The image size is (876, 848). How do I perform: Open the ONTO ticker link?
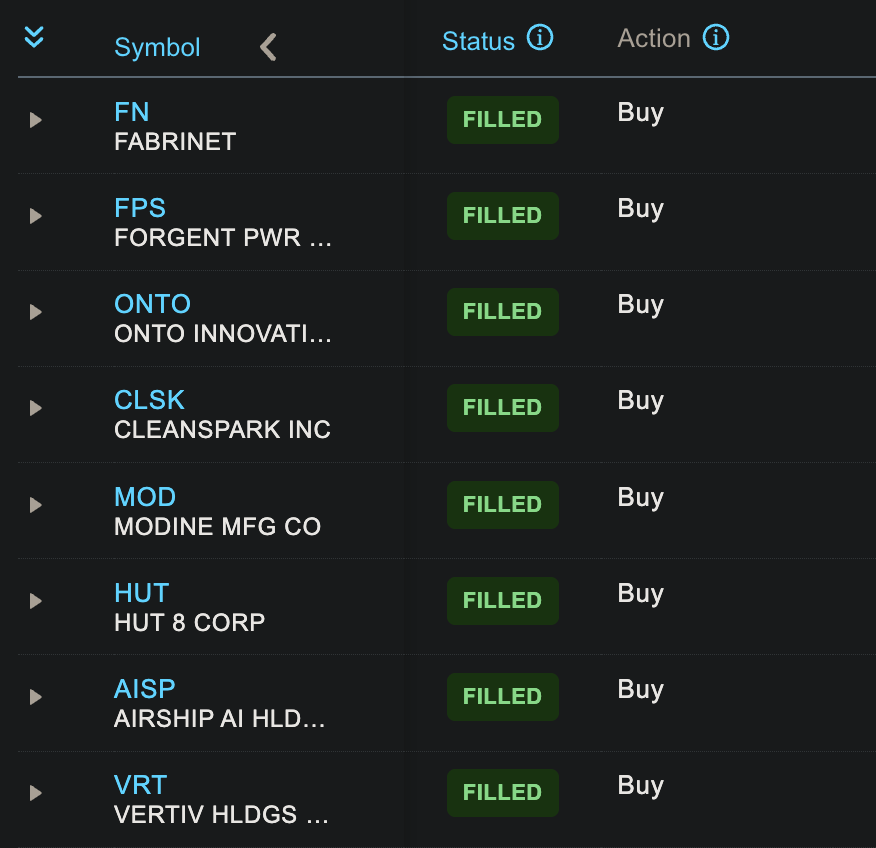(153, 304)
